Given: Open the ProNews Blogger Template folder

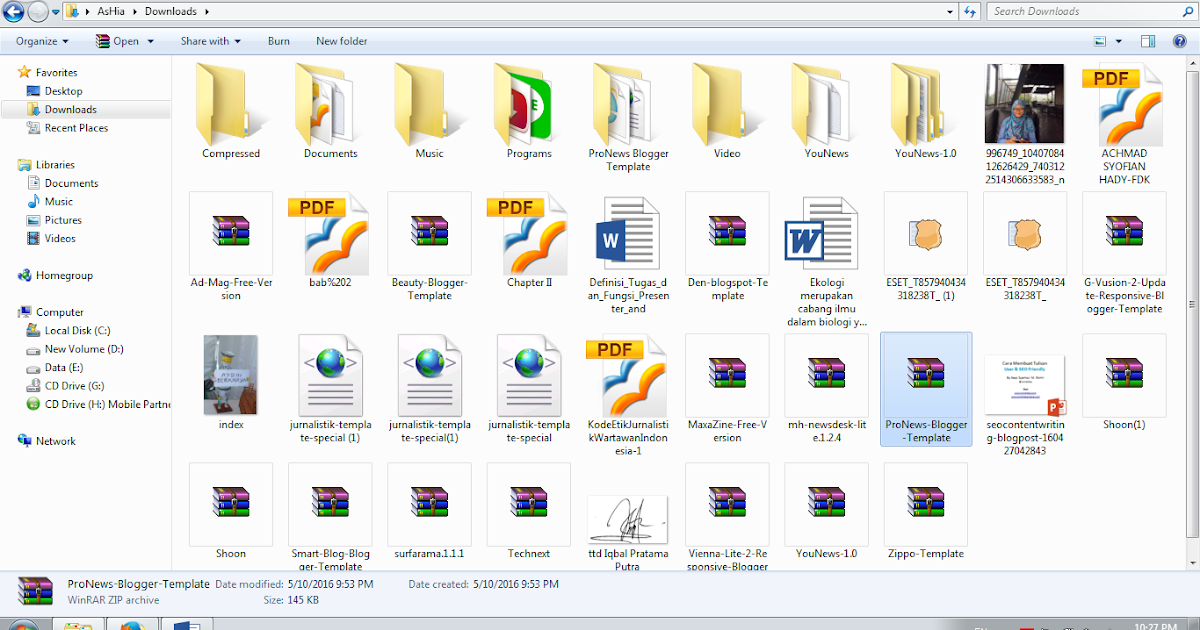Looking at the screenshot, I should pyautogui.click(x=628, y=105).
